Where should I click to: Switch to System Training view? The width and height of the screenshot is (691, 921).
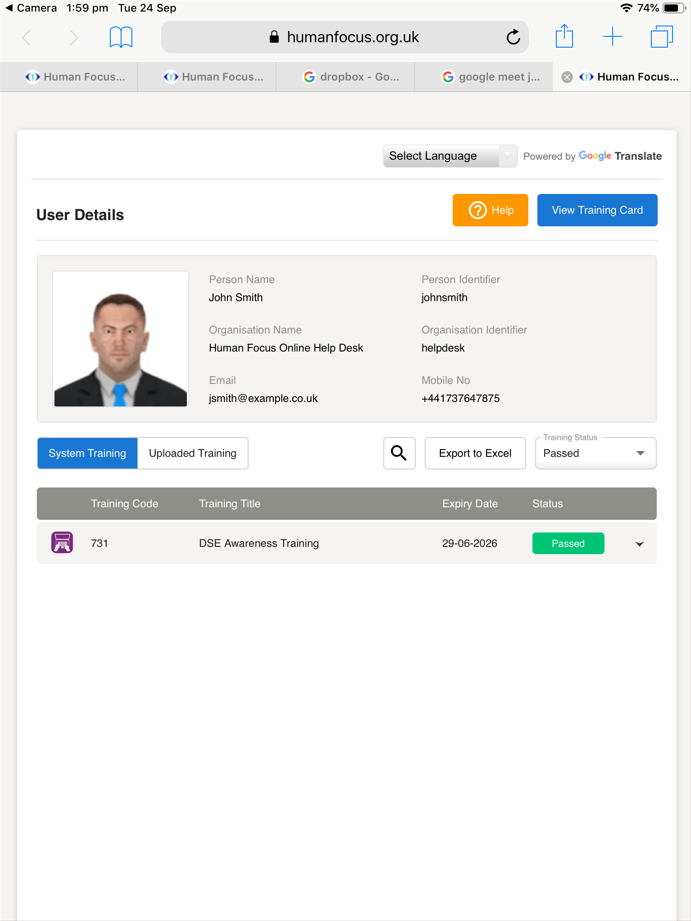[87, 453]
